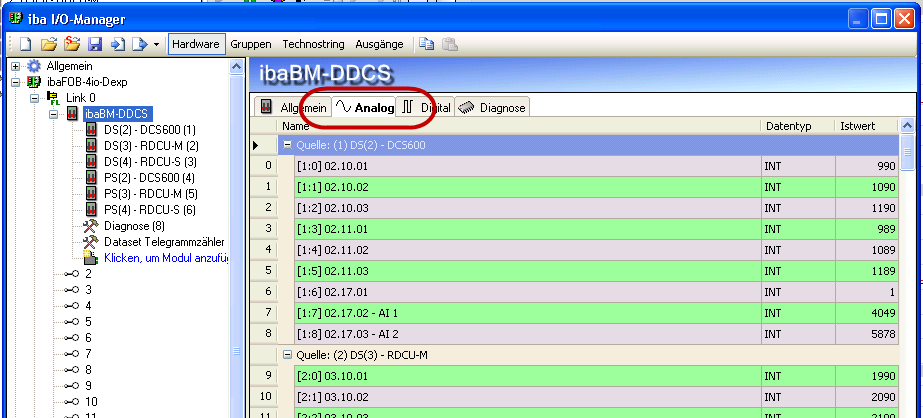Collapse the ibaBM-DDCS tree node
The height and width of the screenshot is (418, 923).
pyautogui.click(x=54, y=114)
